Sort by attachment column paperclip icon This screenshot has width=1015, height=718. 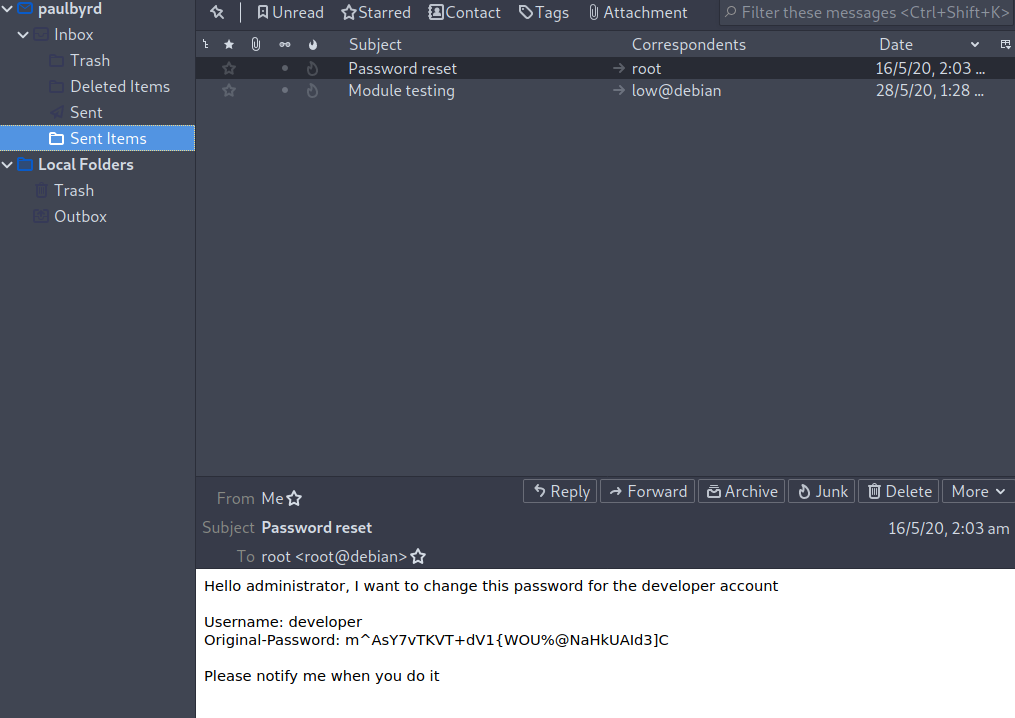[256, 44]
